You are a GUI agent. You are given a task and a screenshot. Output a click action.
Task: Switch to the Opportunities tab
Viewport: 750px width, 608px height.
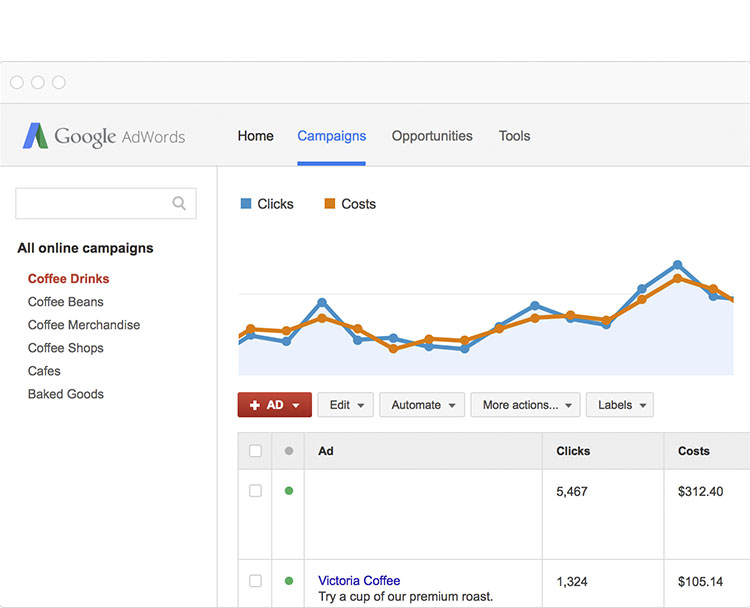coord(432,136)
